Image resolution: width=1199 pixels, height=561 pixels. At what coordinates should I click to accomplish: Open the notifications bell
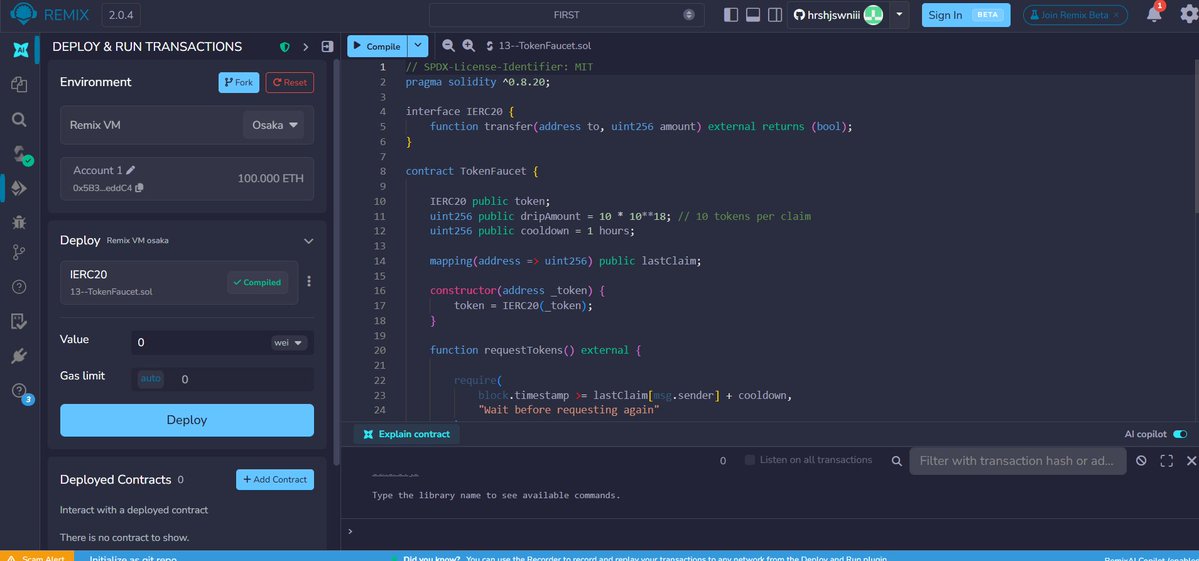tap(1155, 14)
